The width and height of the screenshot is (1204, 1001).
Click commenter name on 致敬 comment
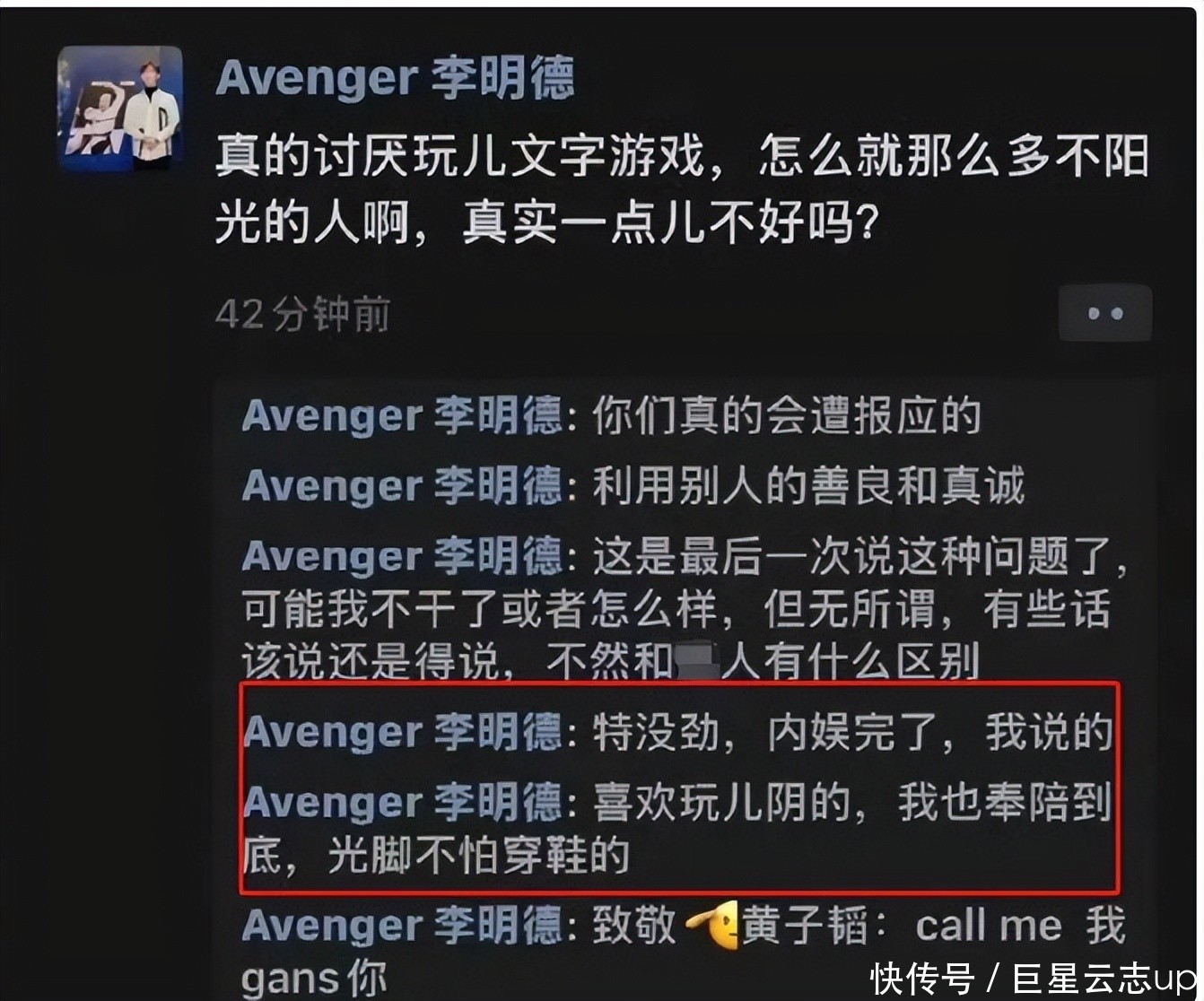402,927
